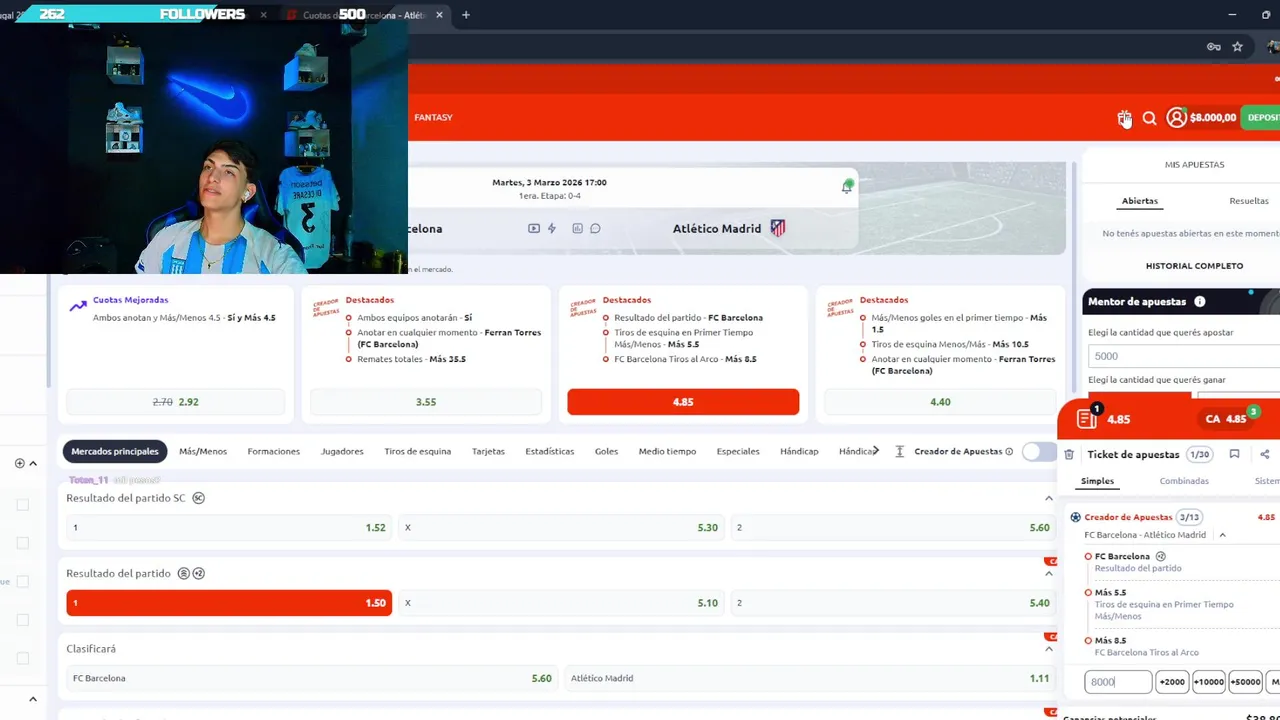Click the circle marker beside Más 8.5 in the ticket

click(x=1088, y=641)
